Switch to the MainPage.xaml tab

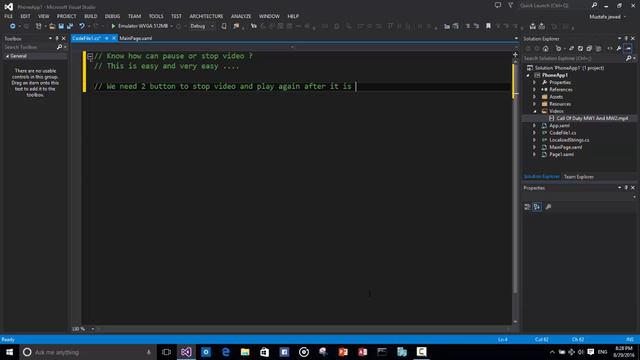[136, 38]
